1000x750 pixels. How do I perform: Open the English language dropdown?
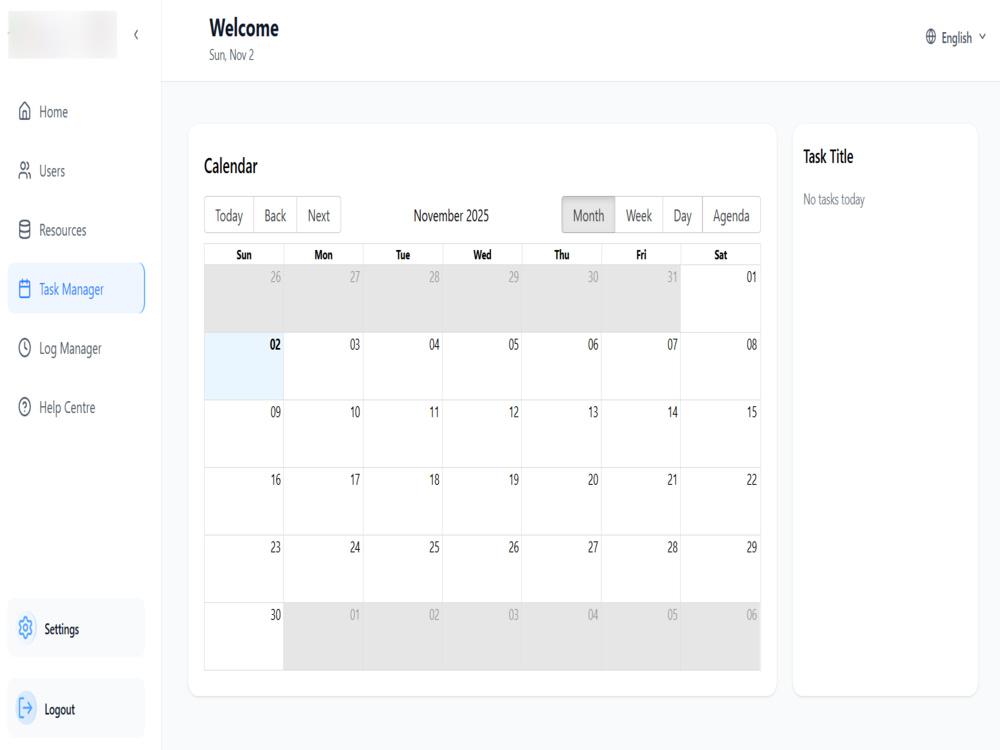tap(955, 37)
